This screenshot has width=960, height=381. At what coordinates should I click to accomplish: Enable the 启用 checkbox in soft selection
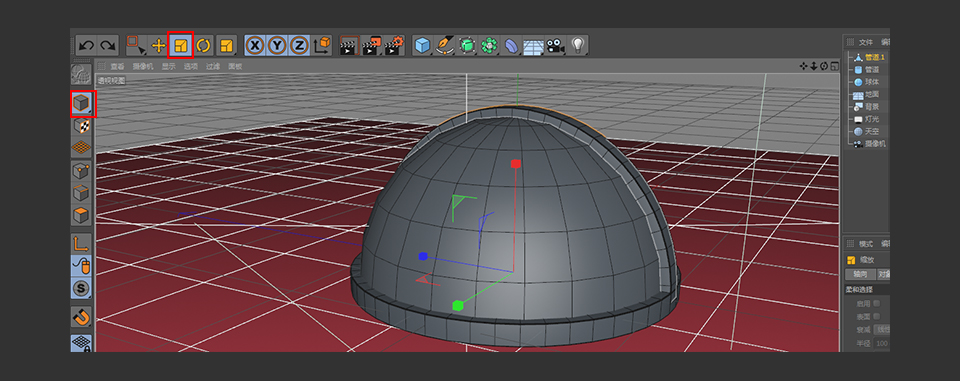click(877, 303)
